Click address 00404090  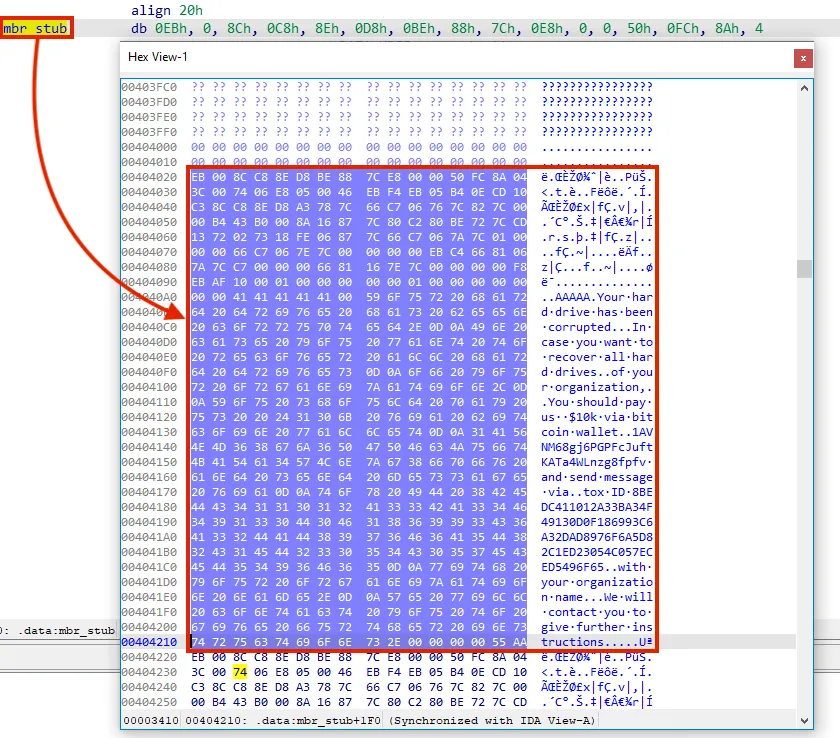point(149,282)
